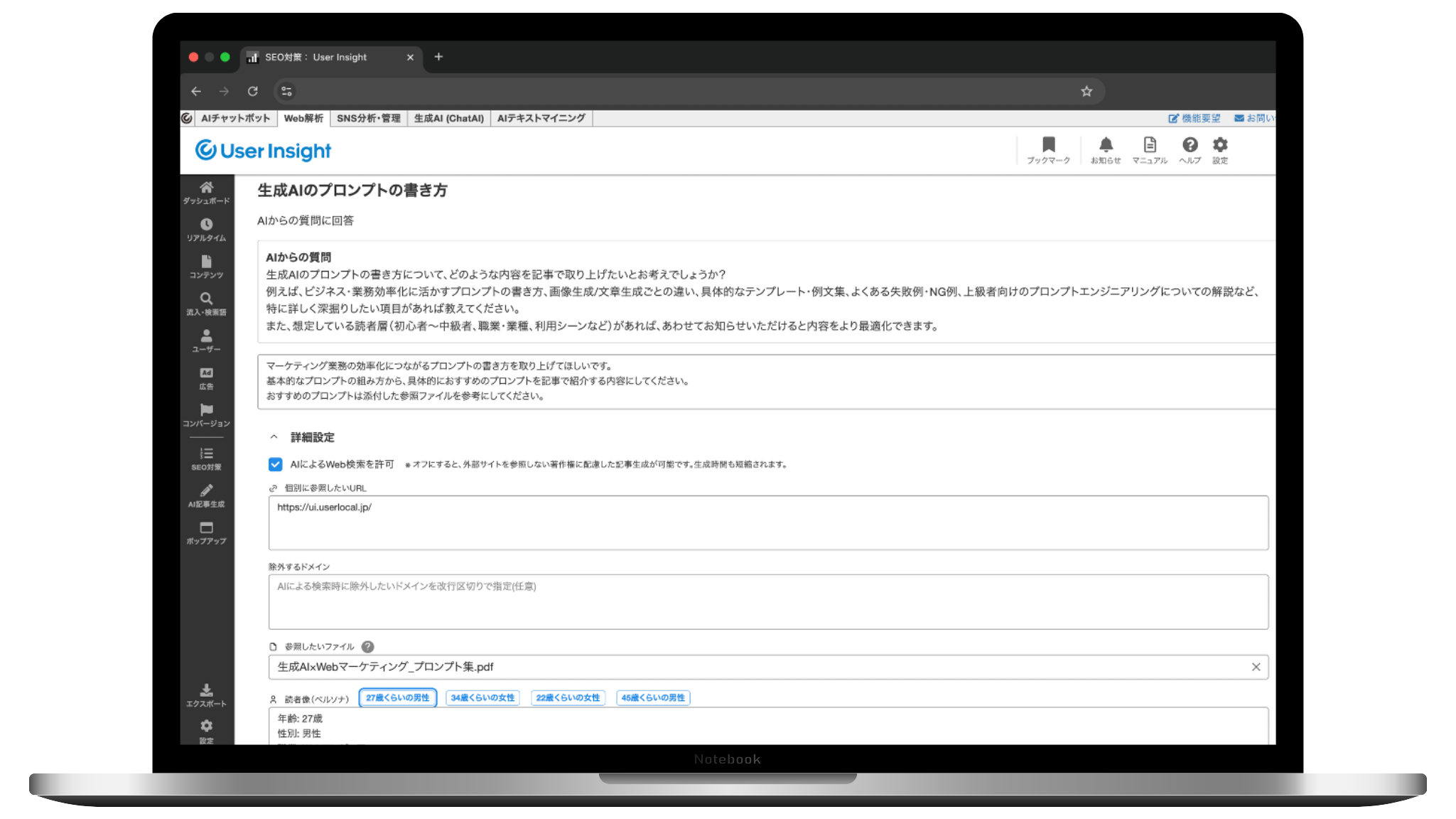The height and width of the screenshot is (819, 1456).
Task: Click the 除外するドメイン text field
Action: pos(767,601)
